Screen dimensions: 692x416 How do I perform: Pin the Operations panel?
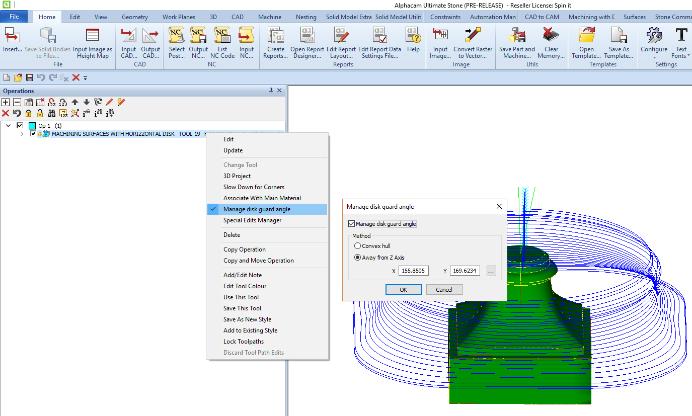point(271,90)
